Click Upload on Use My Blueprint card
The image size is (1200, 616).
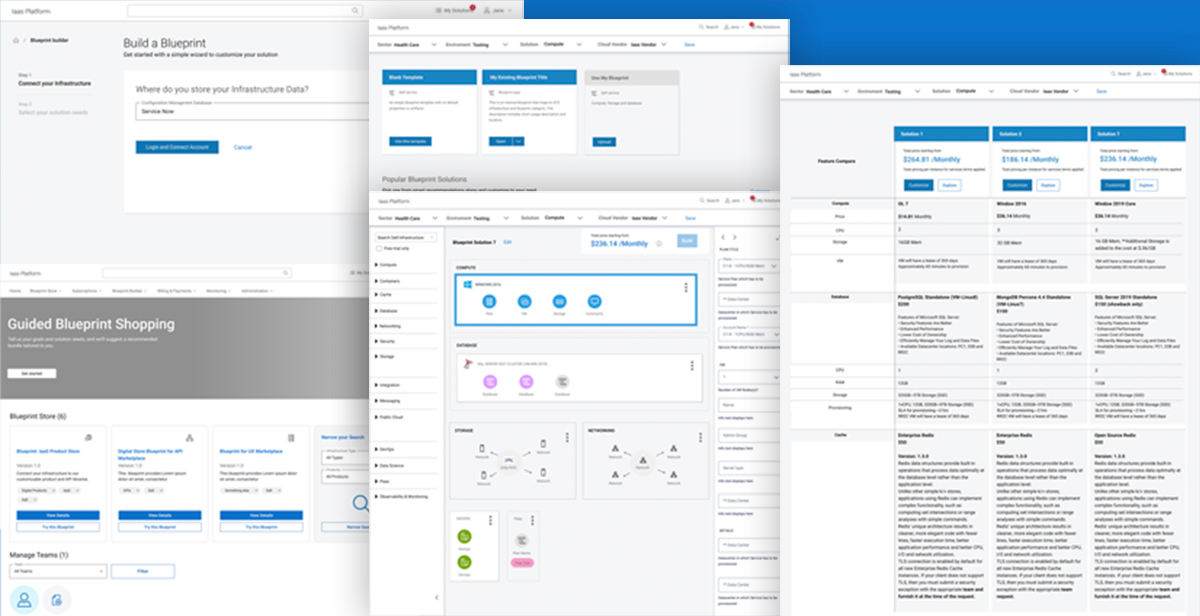coord(605,142)
